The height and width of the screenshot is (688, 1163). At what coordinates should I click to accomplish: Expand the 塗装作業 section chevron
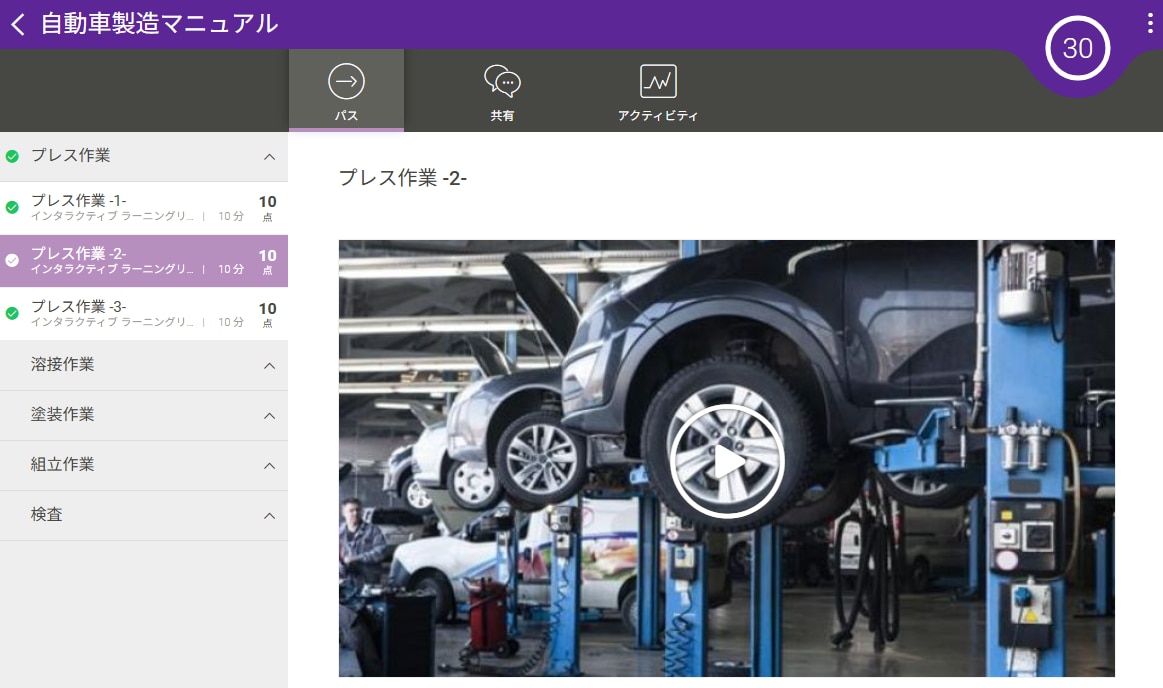[269, 416]
